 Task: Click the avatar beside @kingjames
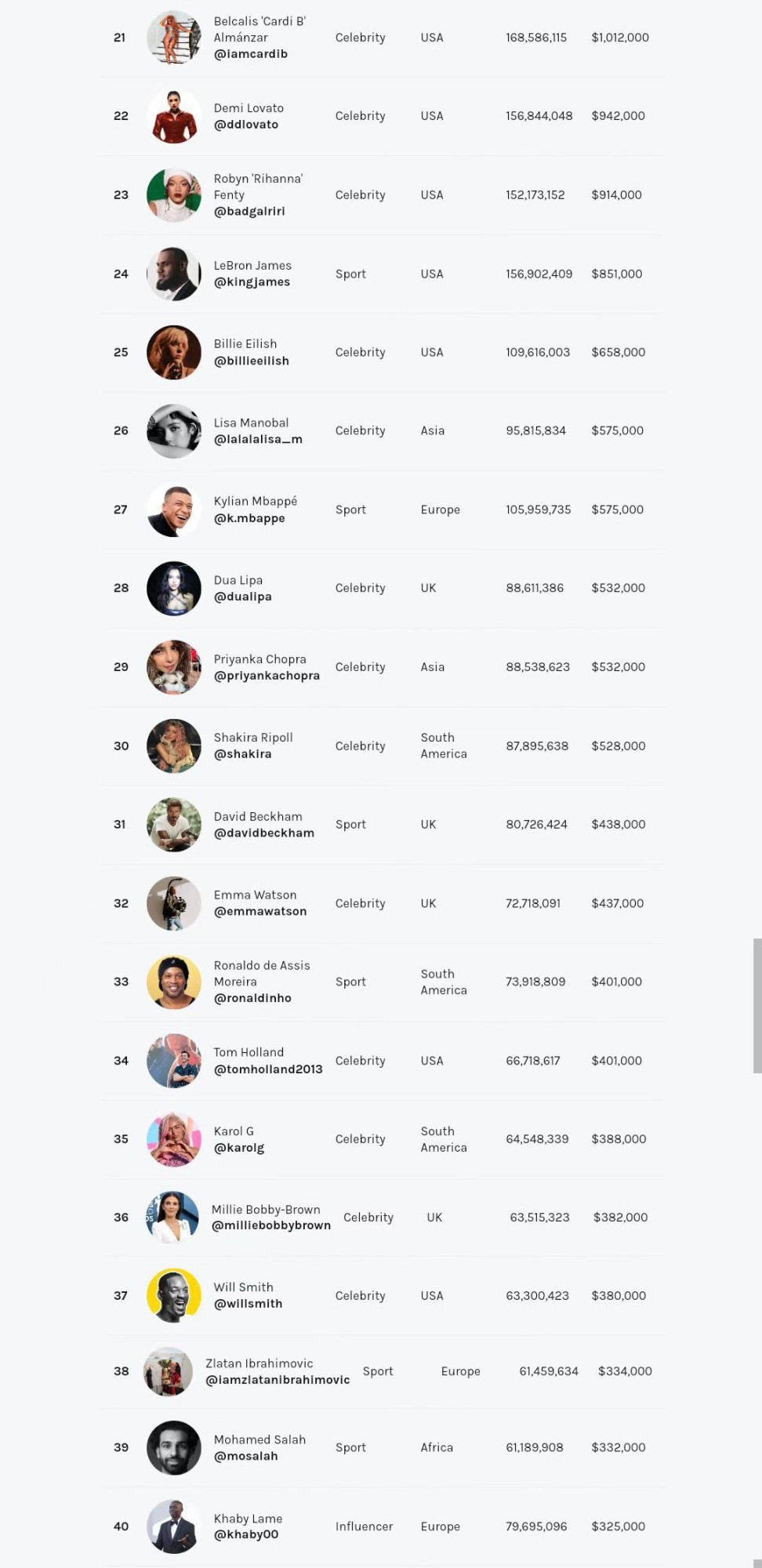point(174,274)
